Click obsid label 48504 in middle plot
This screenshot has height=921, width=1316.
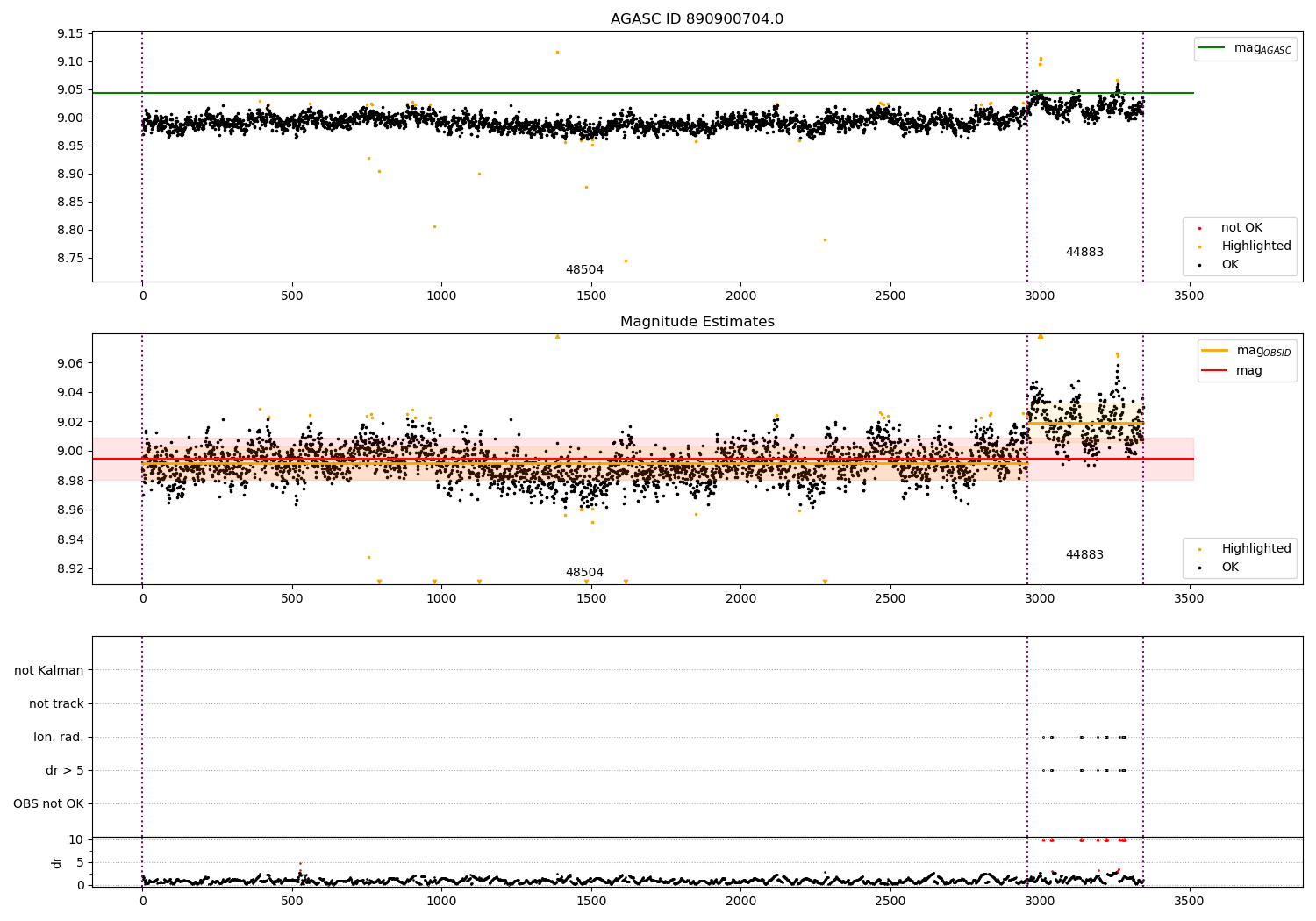(584, 573)
